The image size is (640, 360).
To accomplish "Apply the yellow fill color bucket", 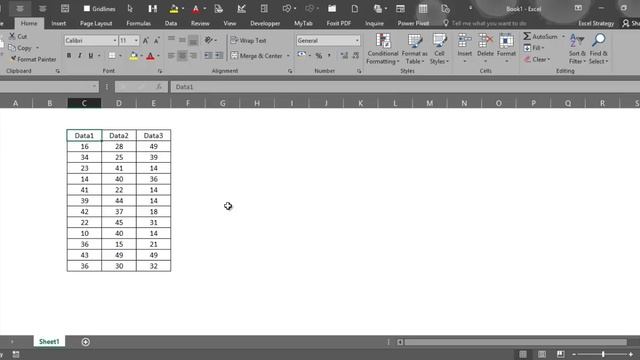I will coord(133,56).
